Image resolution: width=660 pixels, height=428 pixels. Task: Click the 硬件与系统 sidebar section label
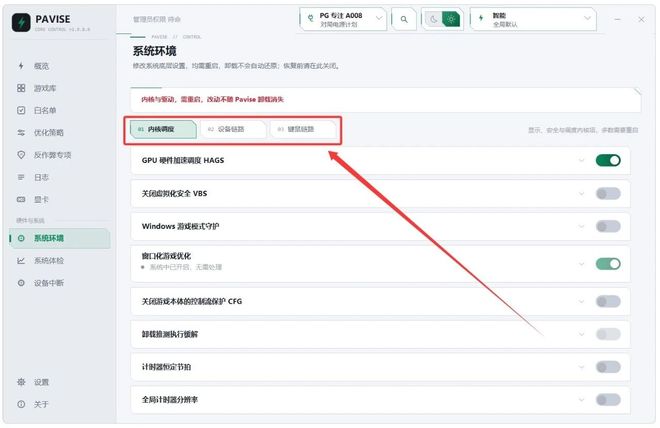click(30, 221)
